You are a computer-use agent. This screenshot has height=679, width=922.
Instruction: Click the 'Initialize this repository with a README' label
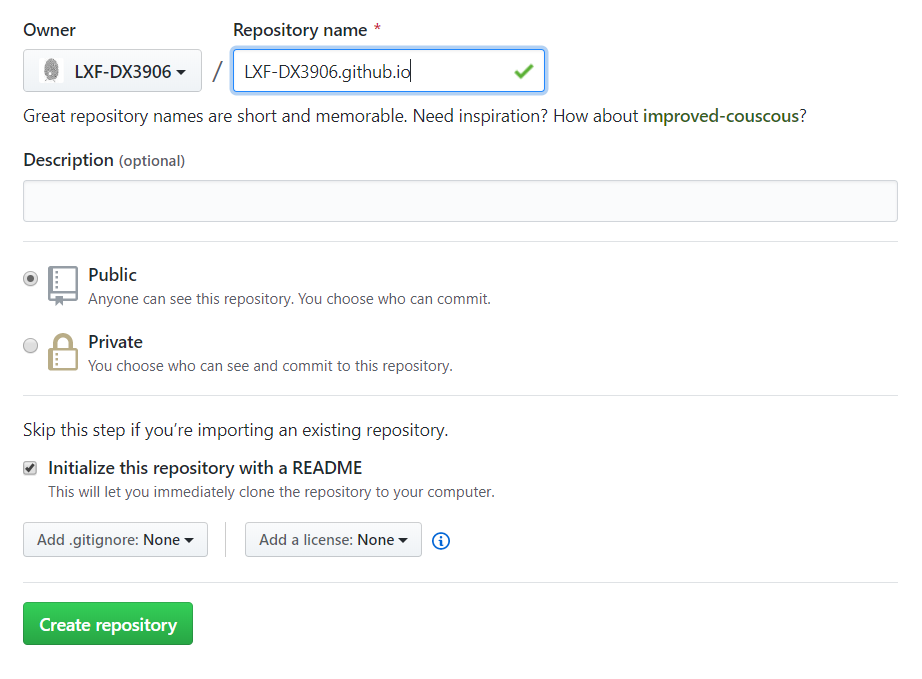click(x=205, y=468)
